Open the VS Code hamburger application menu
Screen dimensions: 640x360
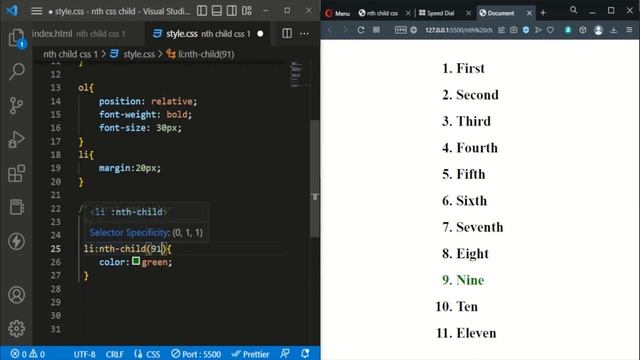[36, 11]
